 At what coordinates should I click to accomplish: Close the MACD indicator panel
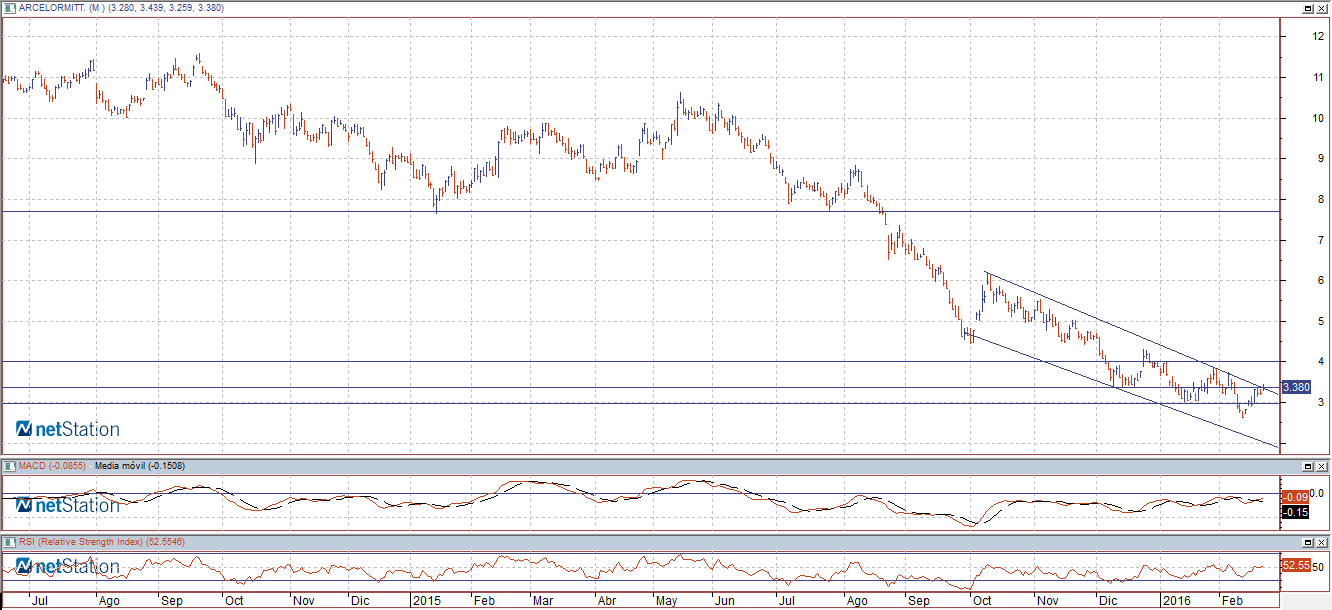1321,466
